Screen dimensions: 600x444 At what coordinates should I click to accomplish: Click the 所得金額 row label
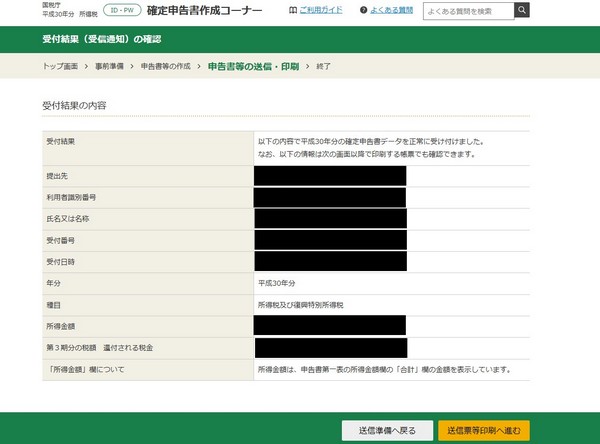point(60,326)
